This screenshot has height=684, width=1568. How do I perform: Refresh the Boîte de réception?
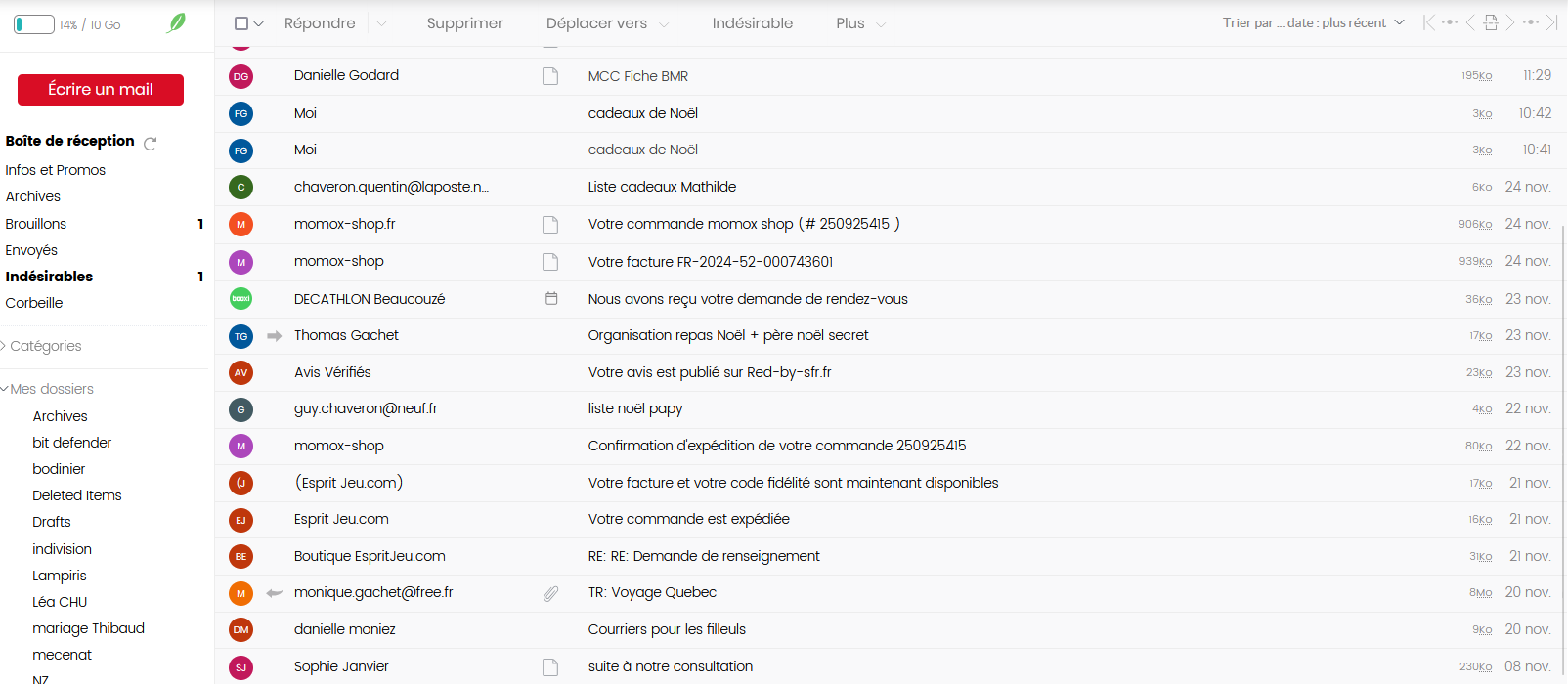coord(151,144)
